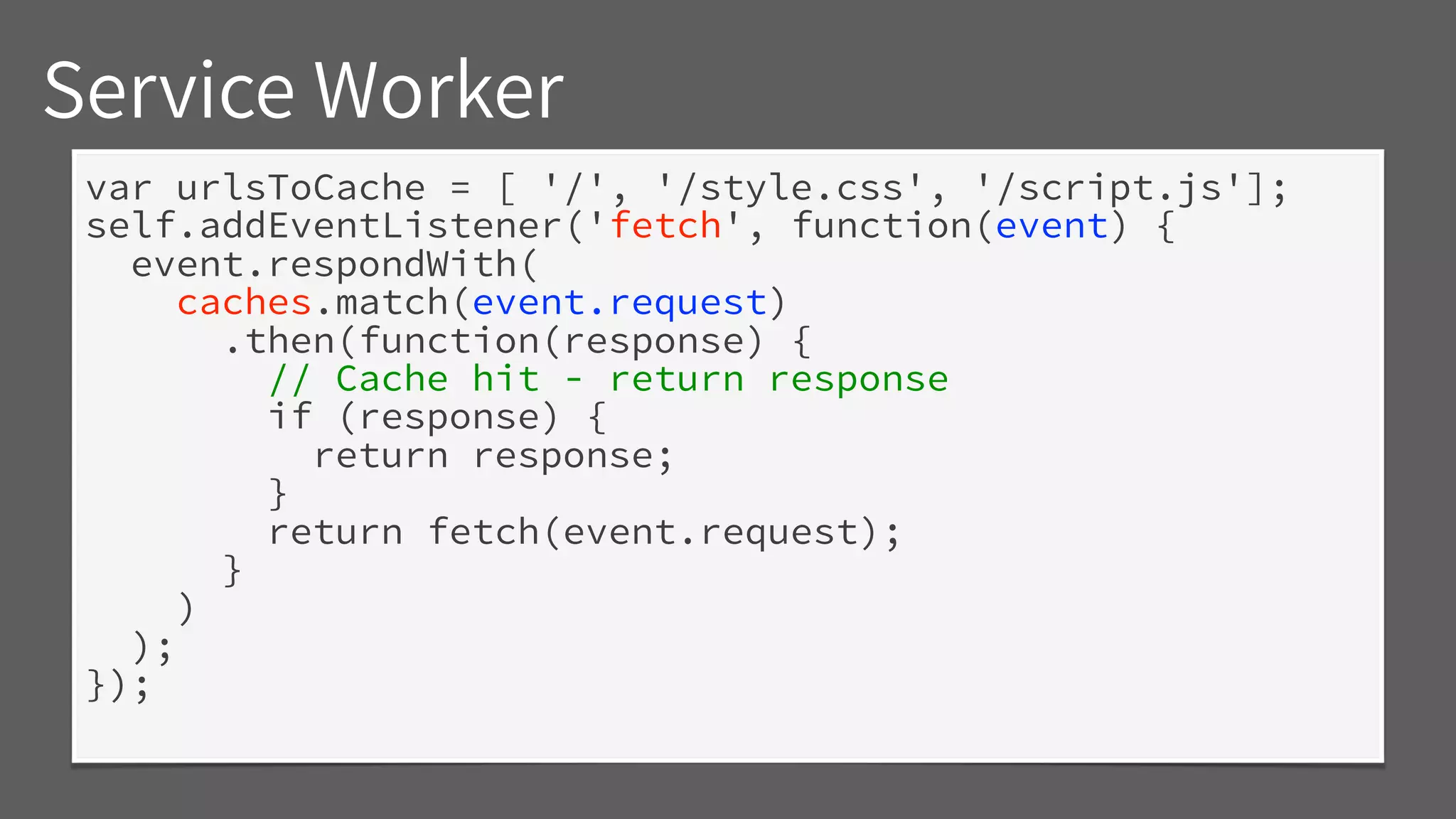Click the blue 'event.request' argument
This screenshot has width=1456, height=819.
coord(619,303)
